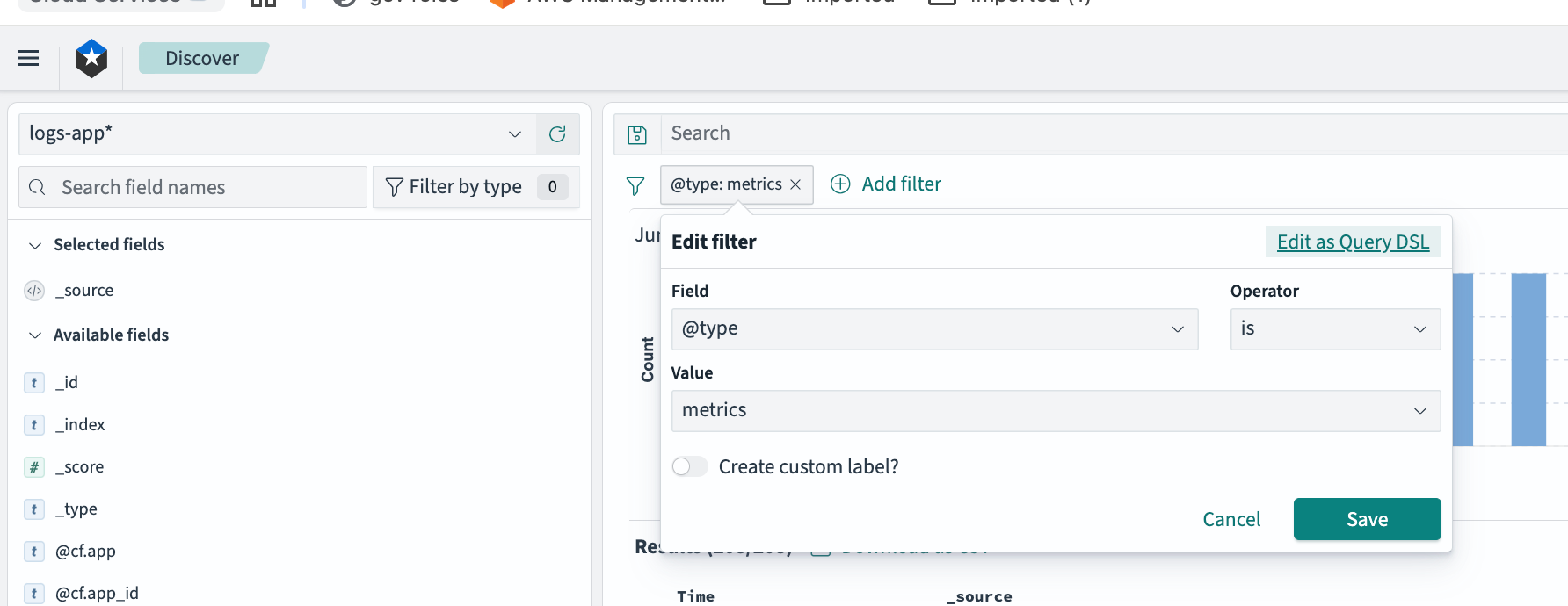Open the Filter by type menu
Viewport: 1568px width, 606px height.
coord(475,187)
